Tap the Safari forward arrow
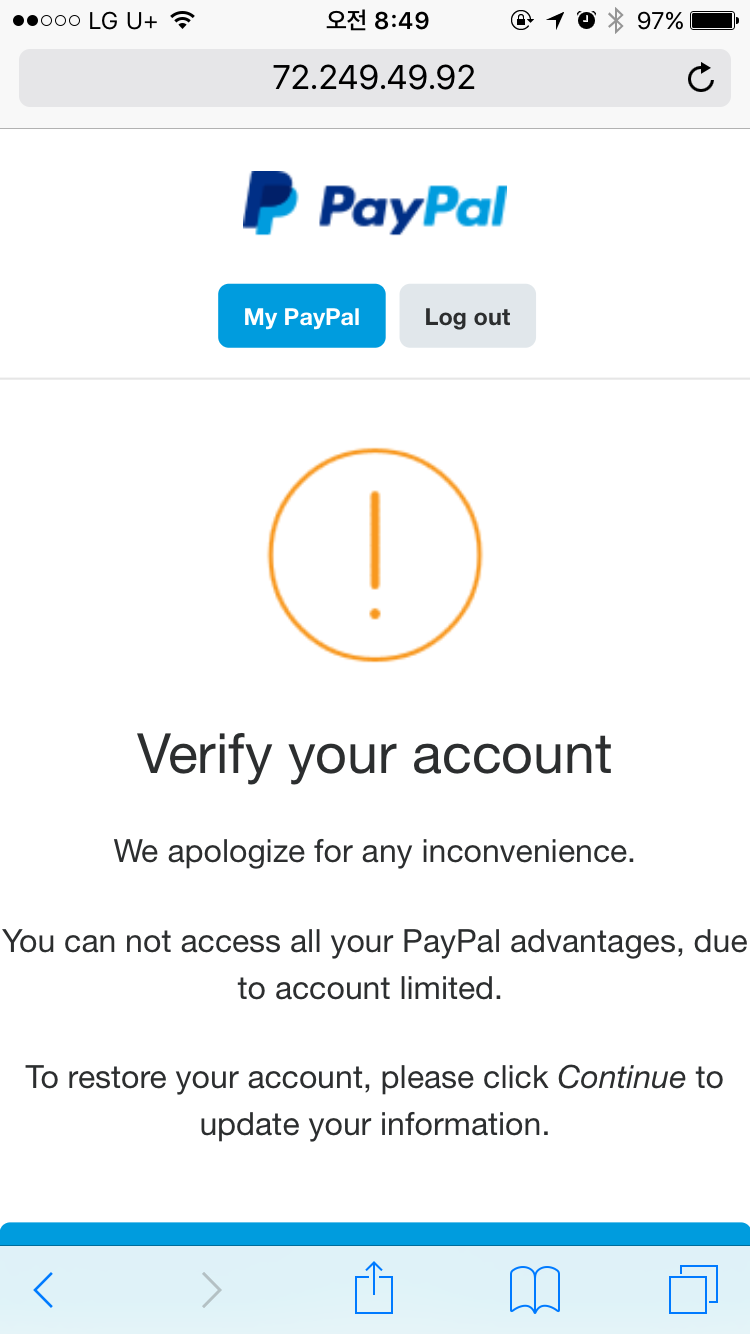The width and height of the screenshot is (750, 1334). [x=210, y=1290]
